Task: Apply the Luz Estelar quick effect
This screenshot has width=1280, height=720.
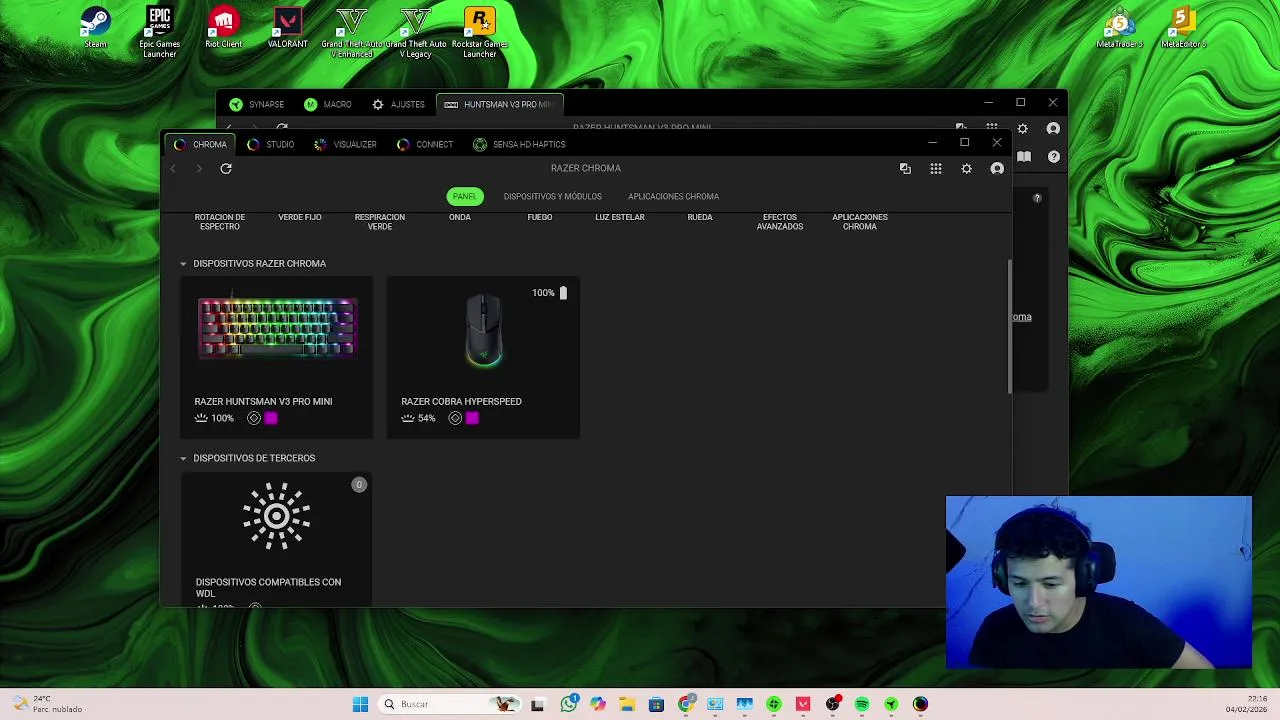Action: [x=619, y=217]
